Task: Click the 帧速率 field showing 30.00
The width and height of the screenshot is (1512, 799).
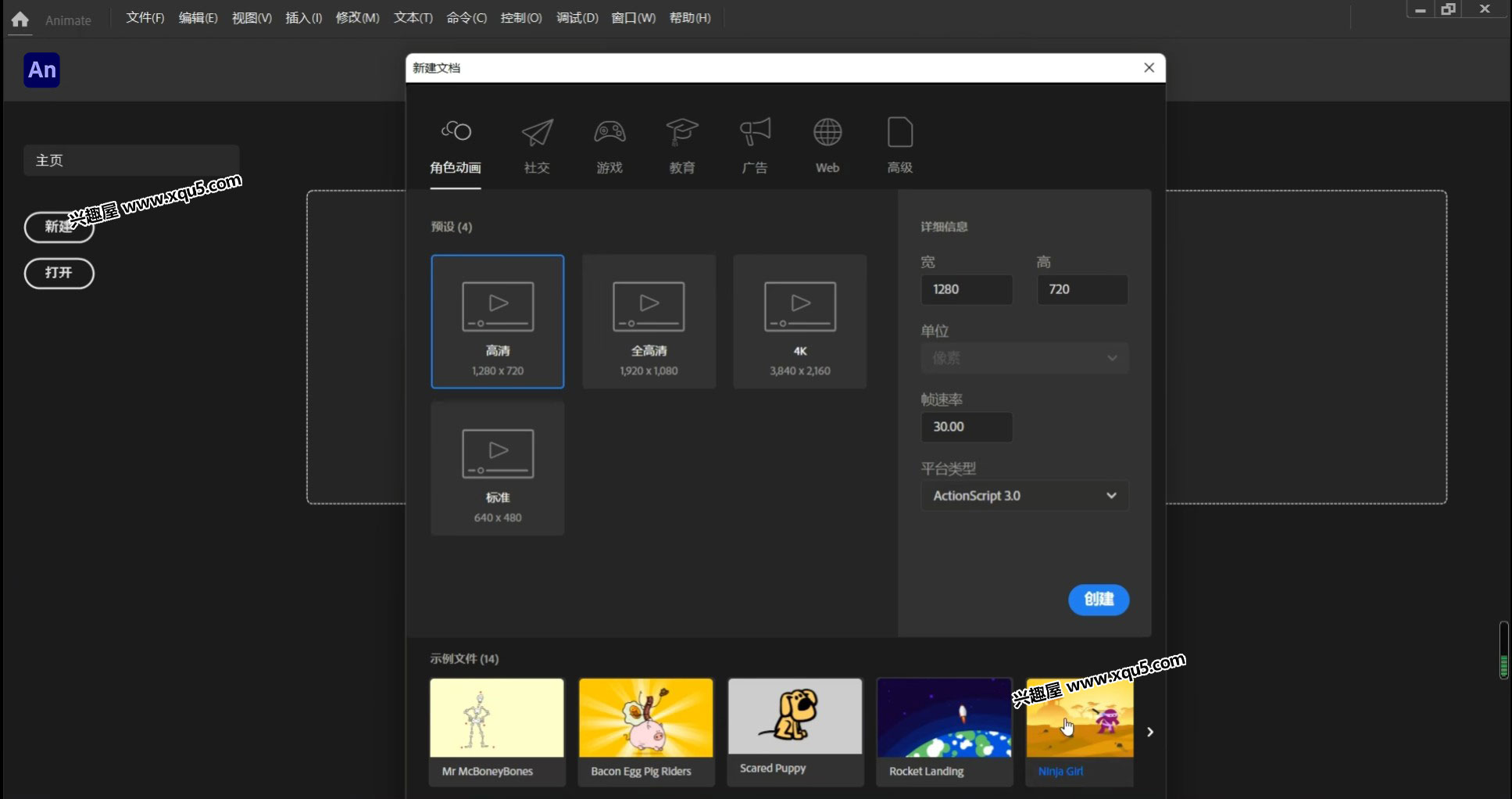Action: tap(967, 427)
